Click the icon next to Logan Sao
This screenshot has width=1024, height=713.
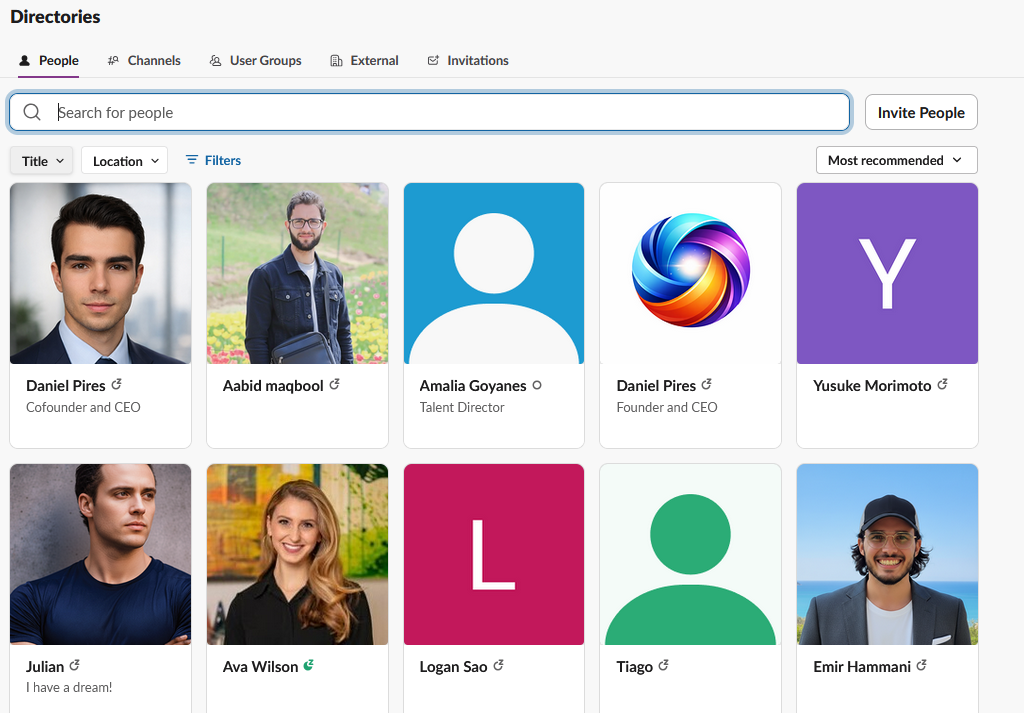[498, 666]
